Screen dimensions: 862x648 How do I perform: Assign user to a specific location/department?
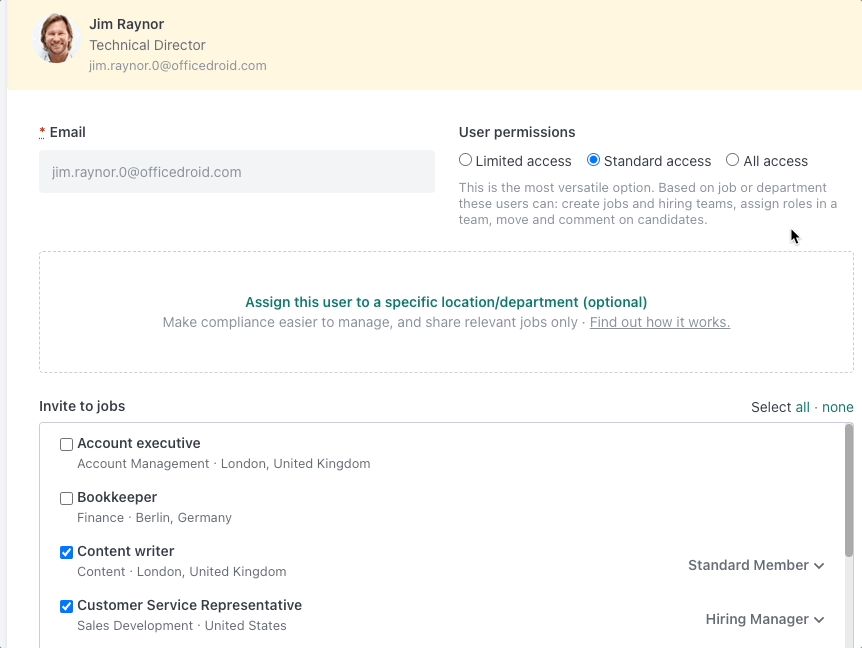(x=446, y=302)
